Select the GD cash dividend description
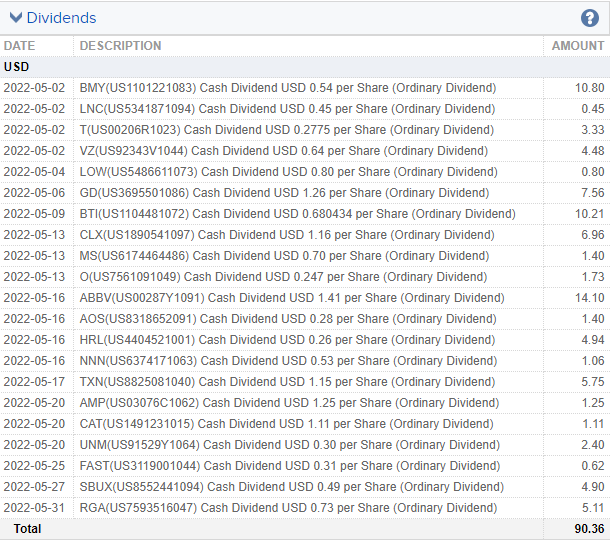The height and width of the screenshot is (544, 613). click(x=284, y=193)
